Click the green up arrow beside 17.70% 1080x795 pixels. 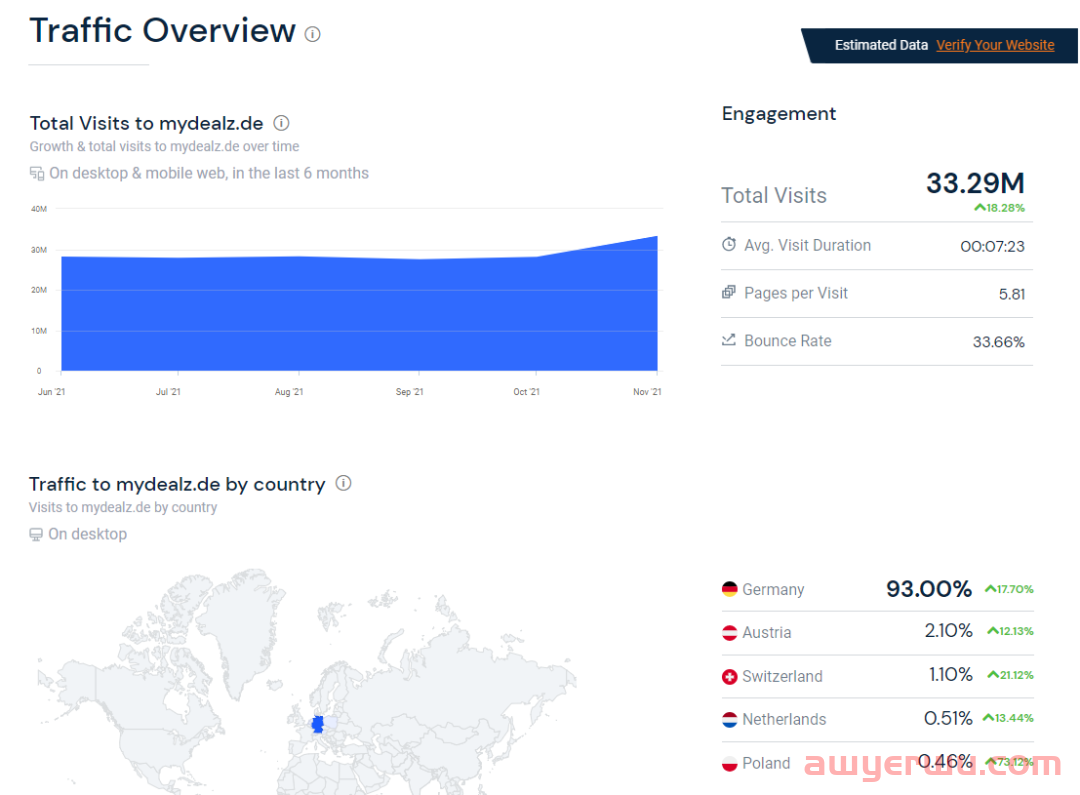point(990,589)
